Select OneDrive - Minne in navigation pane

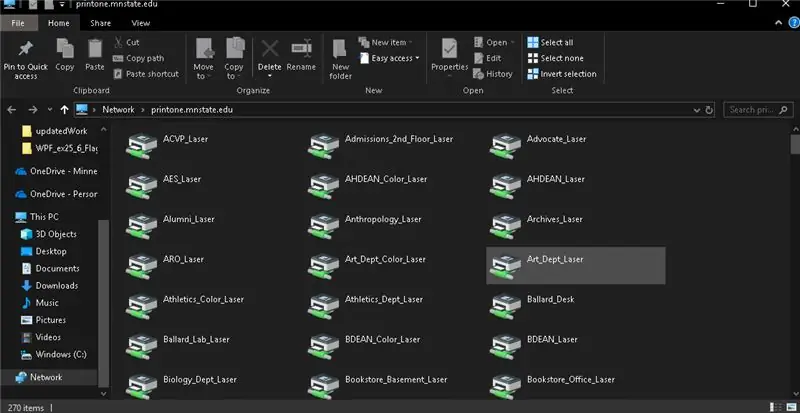point(56,172)
